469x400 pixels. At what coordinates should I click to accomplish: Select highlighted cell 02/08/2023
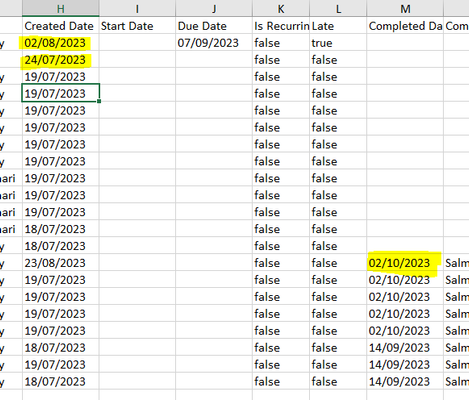pos(61,43)
